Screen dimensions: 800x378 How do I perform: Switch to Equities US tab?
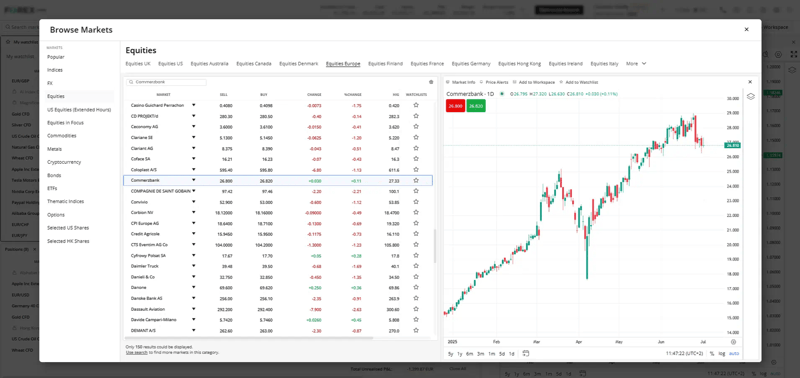click(170, 64)
